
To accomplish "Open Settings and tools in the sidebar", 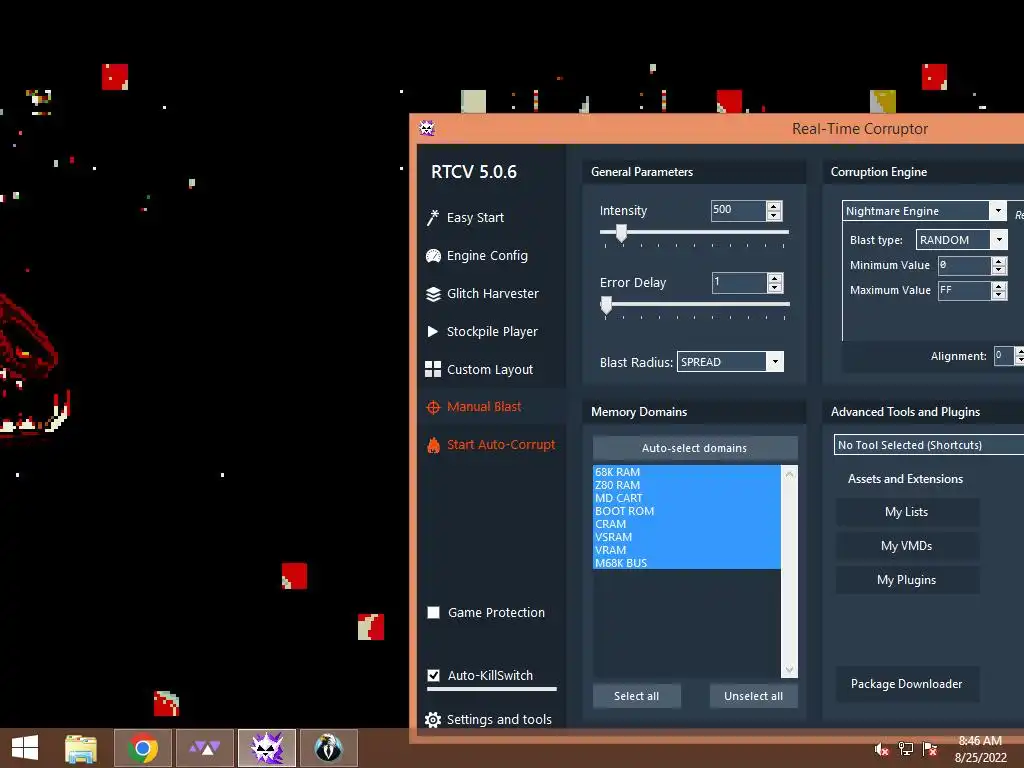I will (499, 719).
